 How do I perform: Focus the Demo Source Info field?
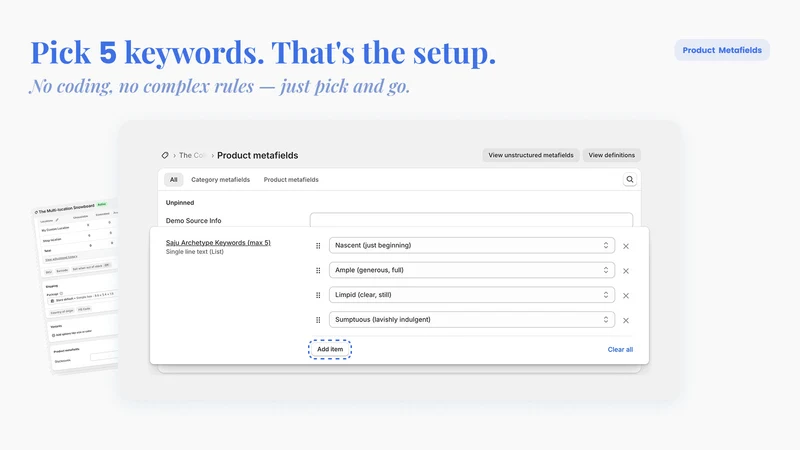pos(471,220)
